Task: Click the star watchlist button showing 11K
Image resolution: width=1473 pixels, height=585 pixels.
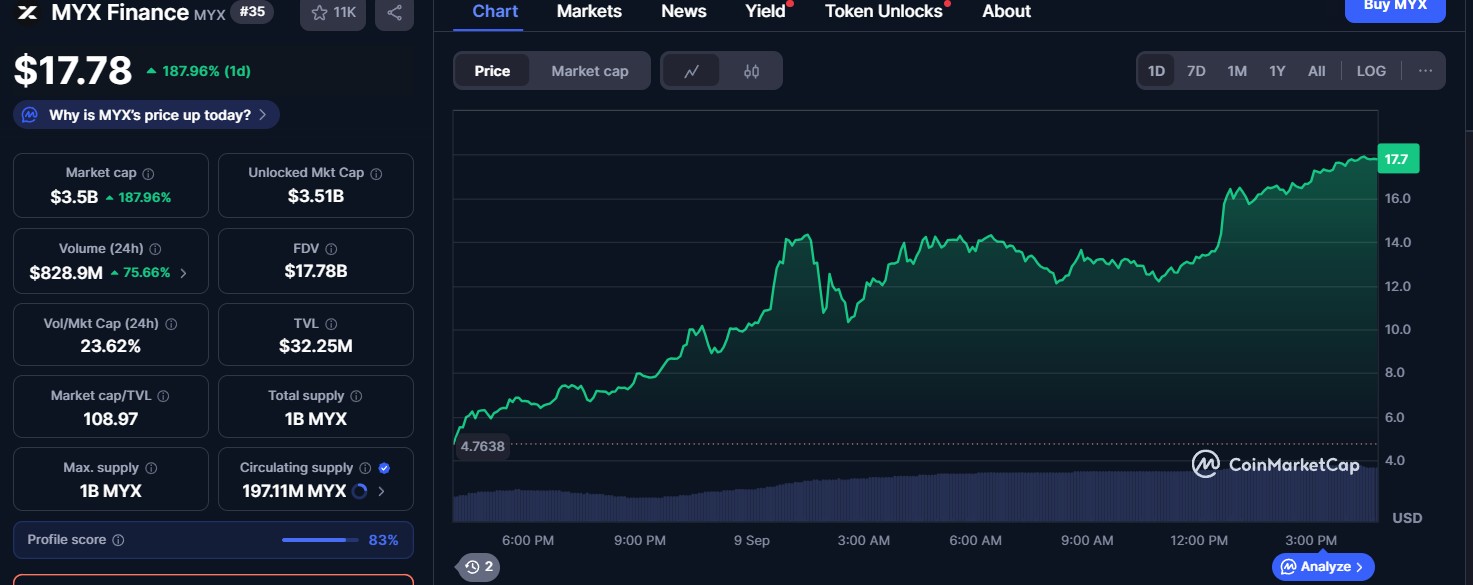Action: pos(333,13)
